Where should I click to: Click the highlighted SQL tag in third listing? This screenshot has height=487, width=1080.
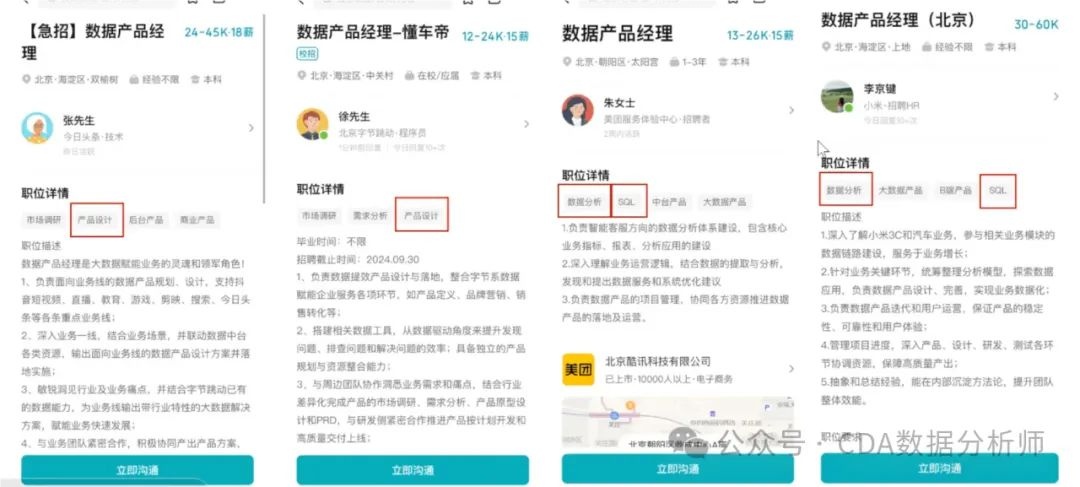coord(626,202)
